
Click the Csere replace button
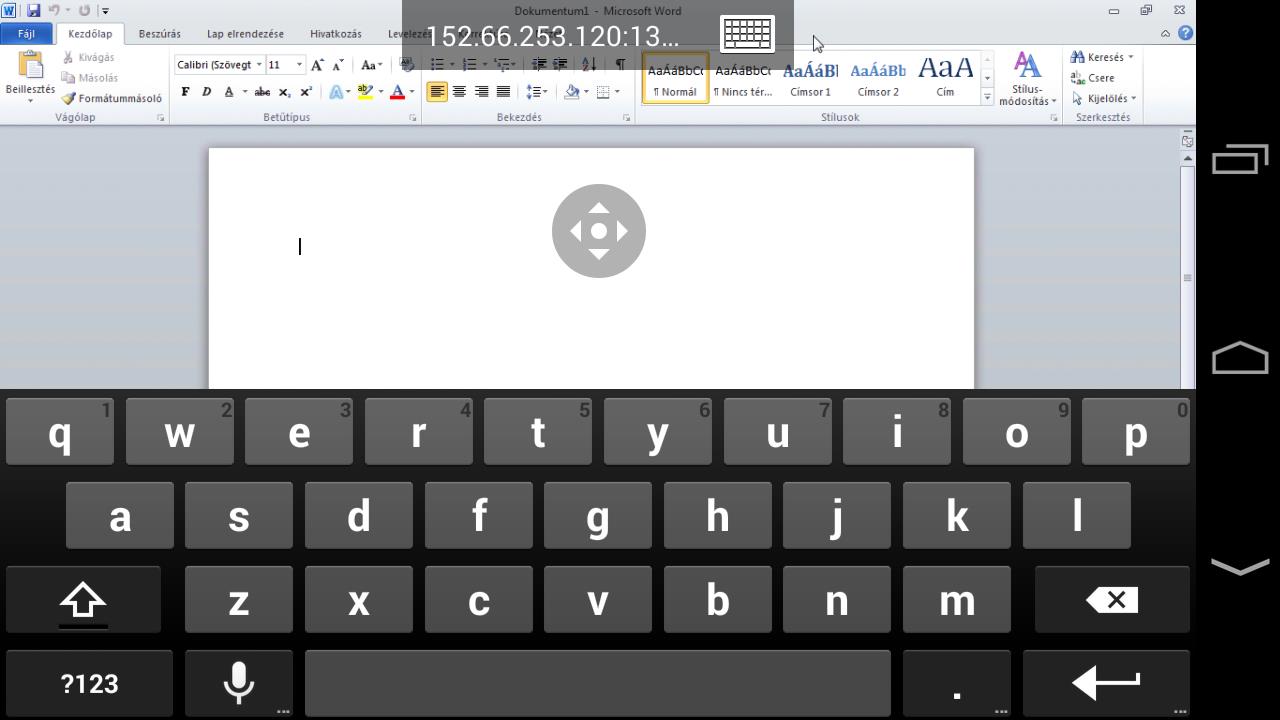[1092, 78]
